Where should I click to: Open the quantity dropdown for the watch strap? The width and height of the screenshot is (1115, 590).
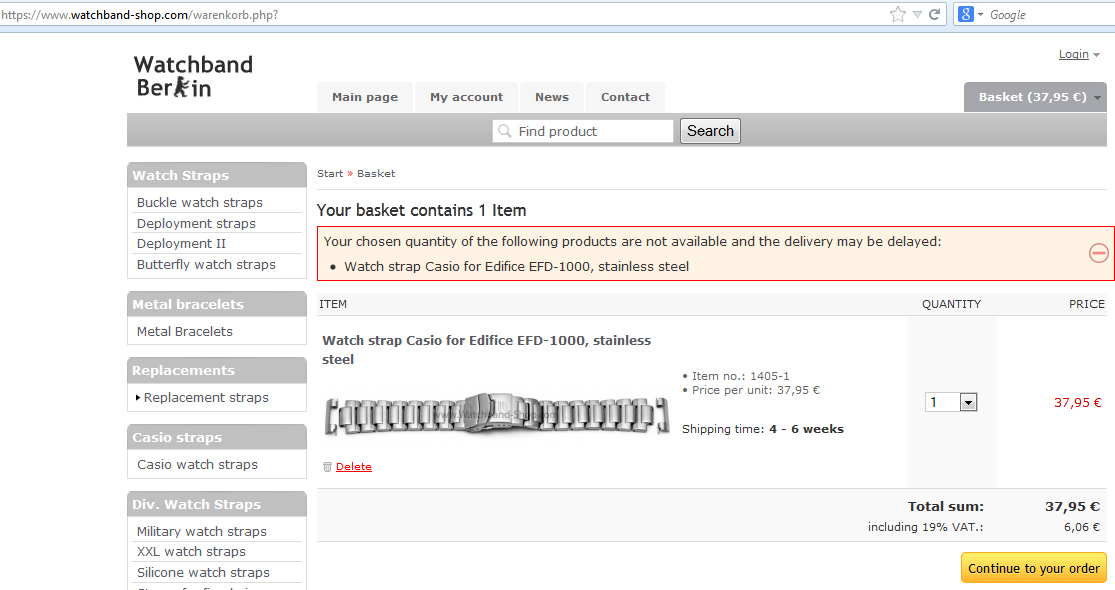[967, 402]
